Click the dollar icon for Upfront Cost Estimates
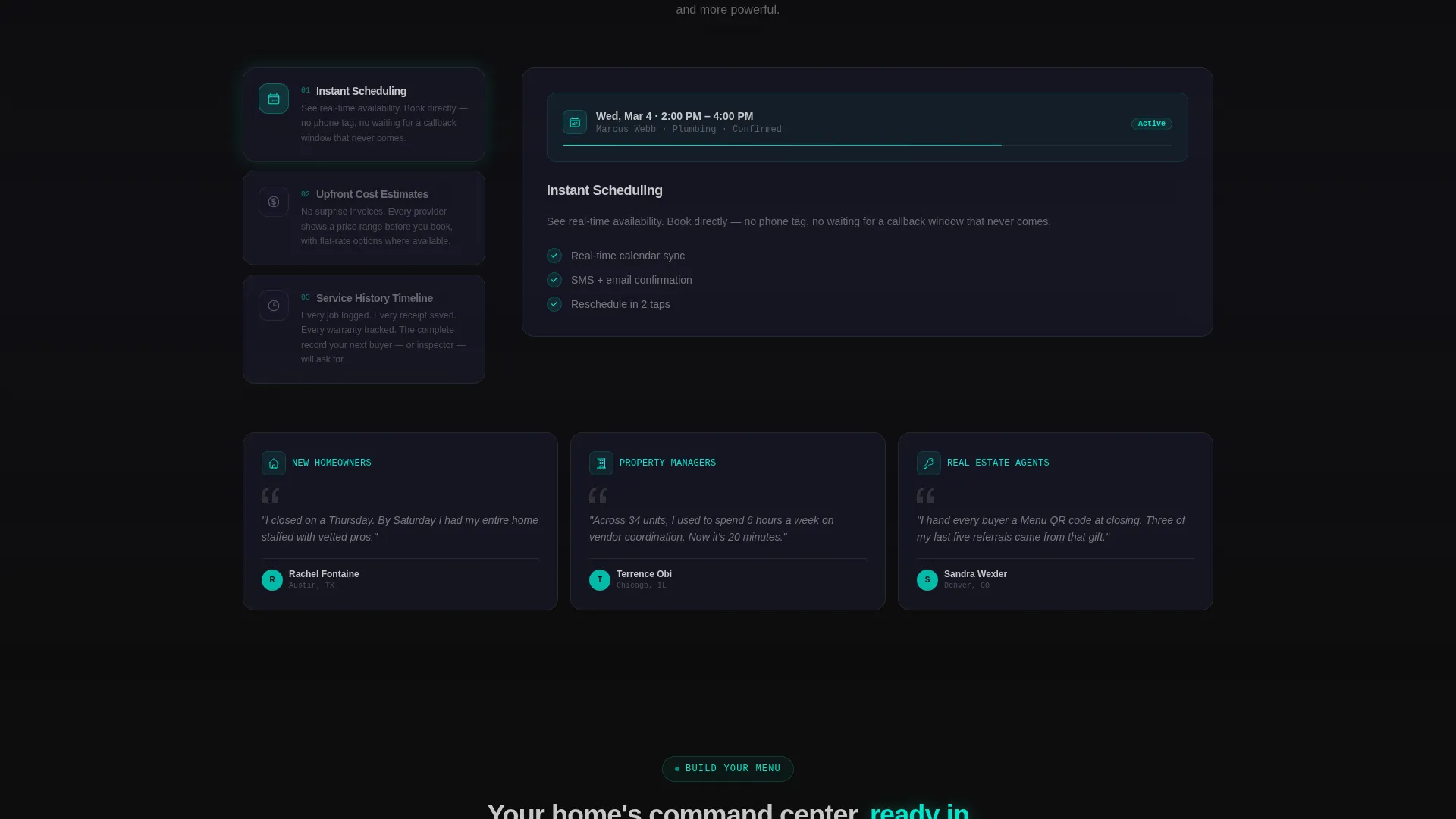 pyautogui.click(x=274, y=202)
